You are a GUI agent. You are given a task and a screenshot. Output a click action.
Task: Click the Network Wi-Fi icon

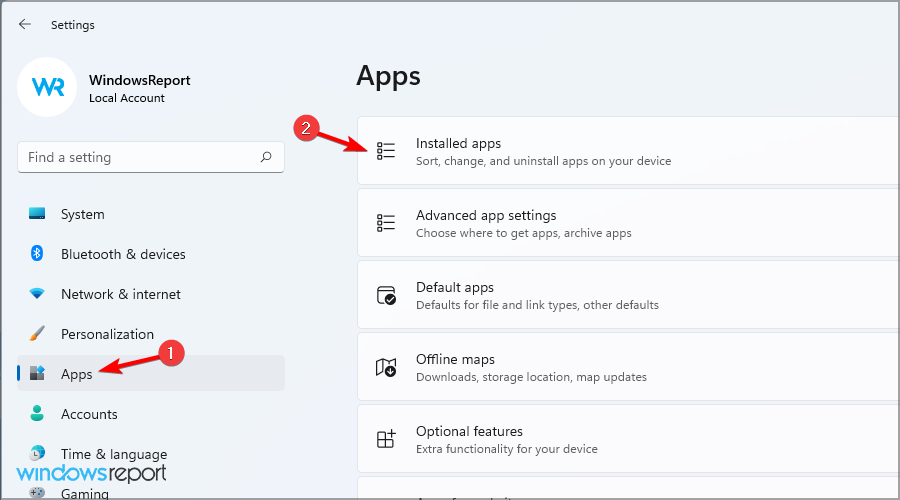pos(37,294)
